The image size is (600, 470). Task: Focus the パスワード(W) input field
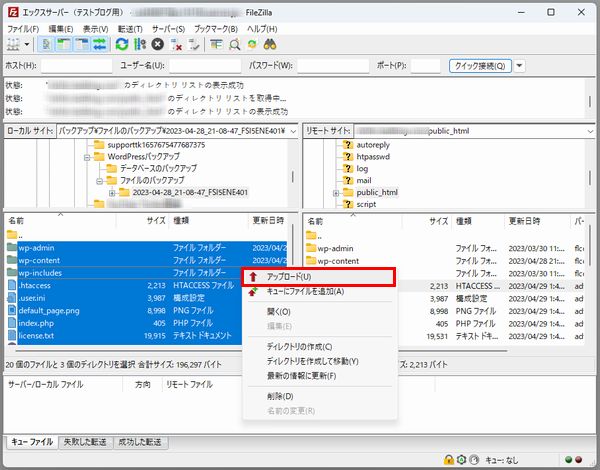point(333,66)
